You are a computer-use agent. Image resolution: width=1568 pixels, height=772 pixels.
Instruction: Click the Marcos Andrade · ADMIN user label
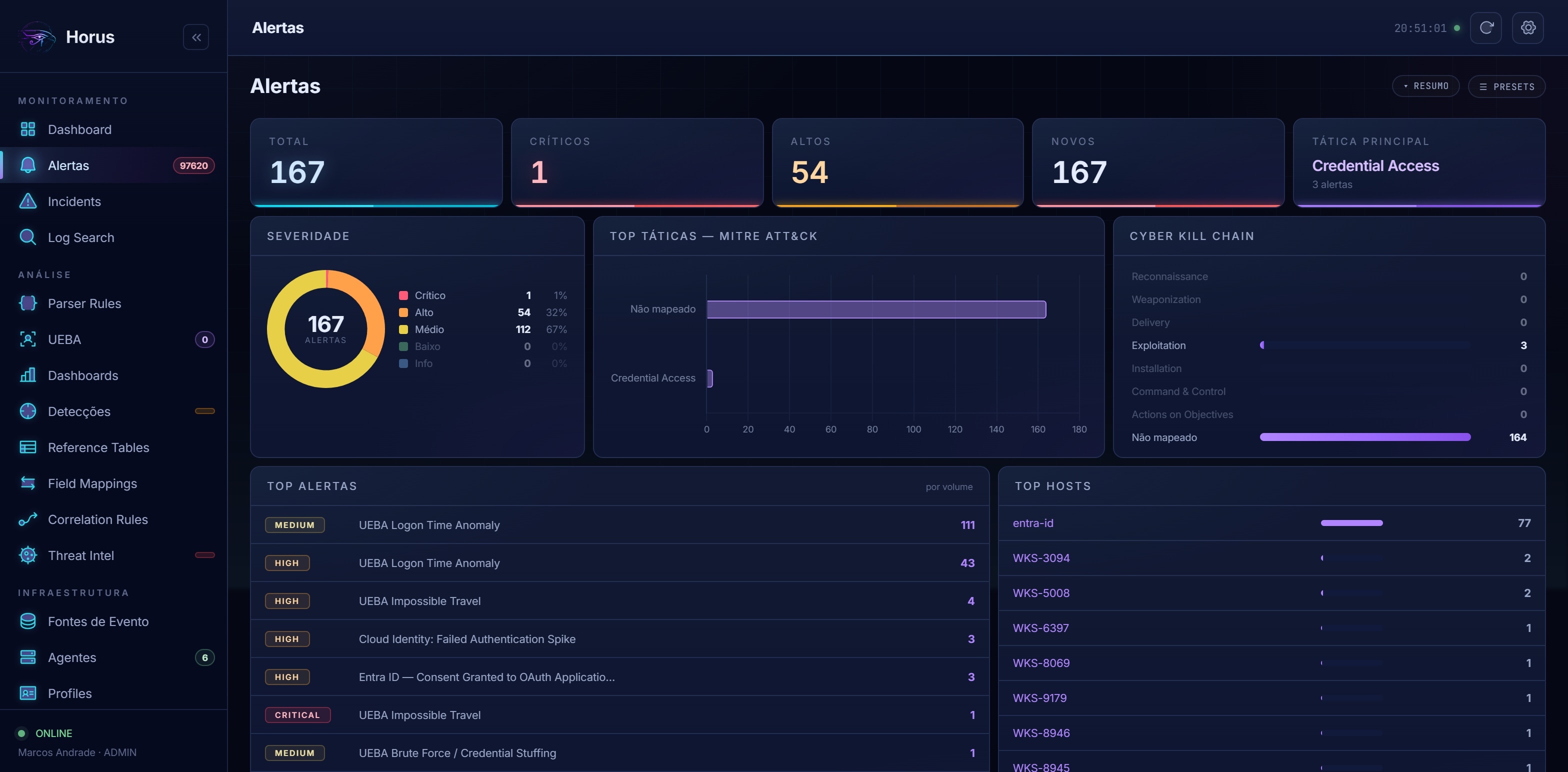(x=77, y=752)
